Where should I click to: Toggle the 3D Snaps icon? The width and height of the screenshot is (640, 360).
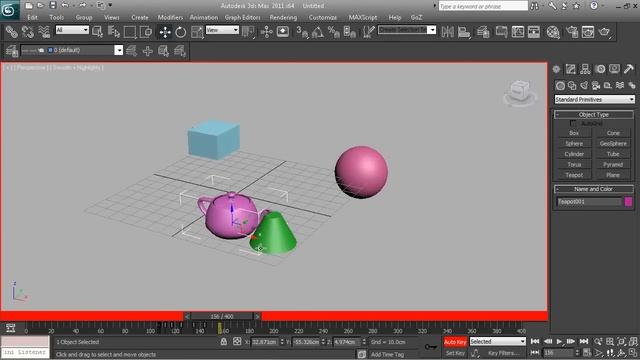pos(302,31)
